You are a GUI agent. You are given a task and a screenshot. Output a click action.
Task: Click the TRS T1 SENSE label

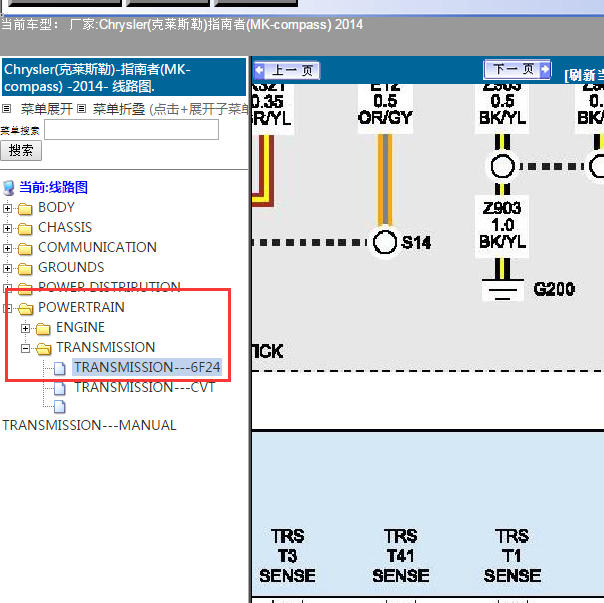click(512, 556)
